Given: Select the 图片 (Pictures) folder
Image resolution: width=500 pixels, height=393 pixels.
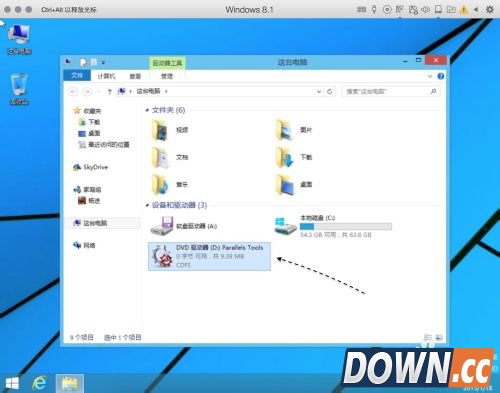Looking at the screenshot, I should 294,130.
